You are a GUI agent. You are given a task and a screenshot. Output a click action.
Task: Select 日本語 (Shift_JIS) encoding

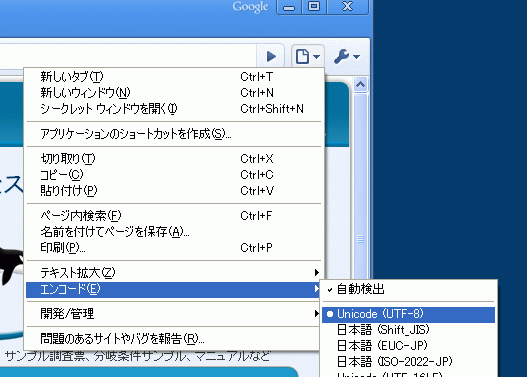tap(408, 330)
